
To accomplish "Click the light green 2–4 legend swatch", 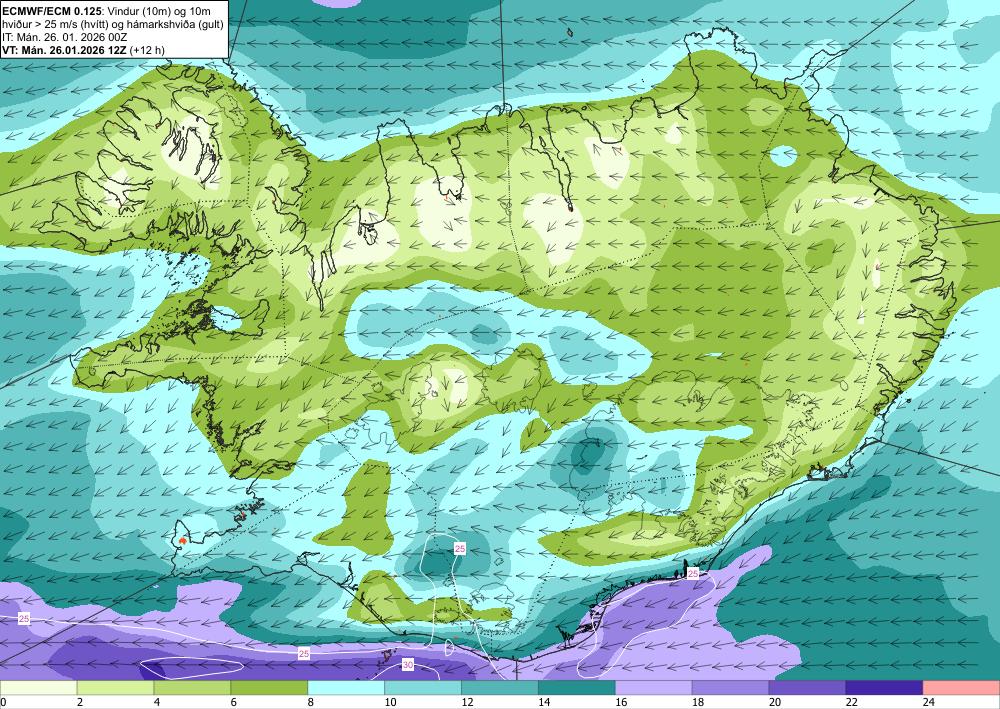I will [x=115, y=688].
